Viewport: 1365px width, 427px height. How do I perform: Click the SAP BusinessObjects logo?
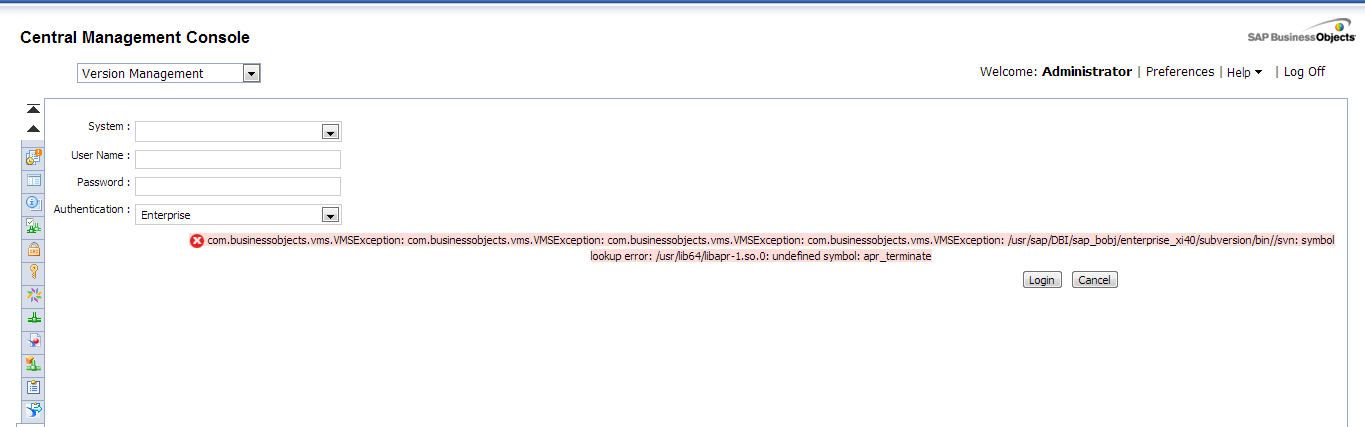coord(1301,31)
